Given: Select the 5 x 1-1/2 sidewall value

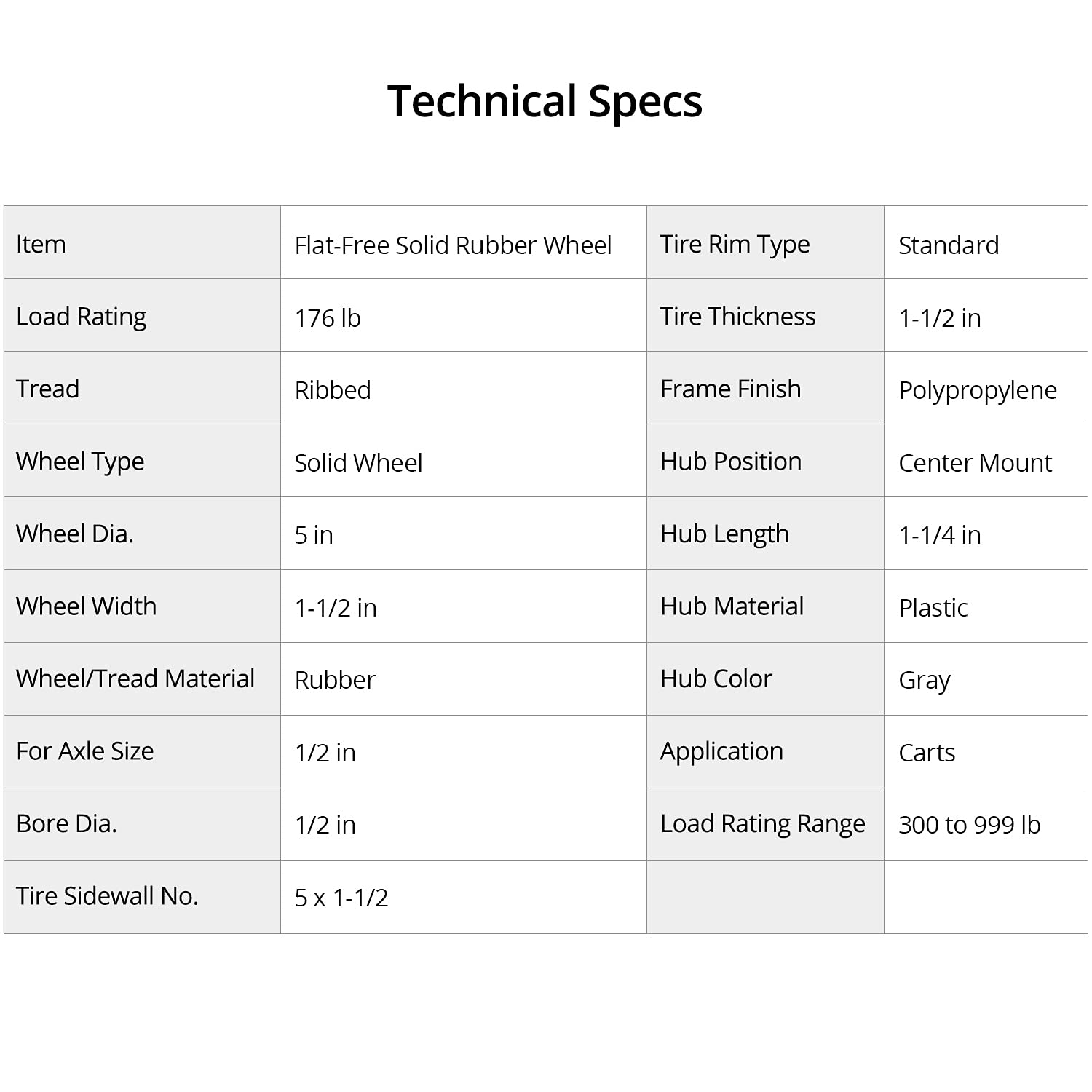Looking at the screenshot, I should (341, 898).
